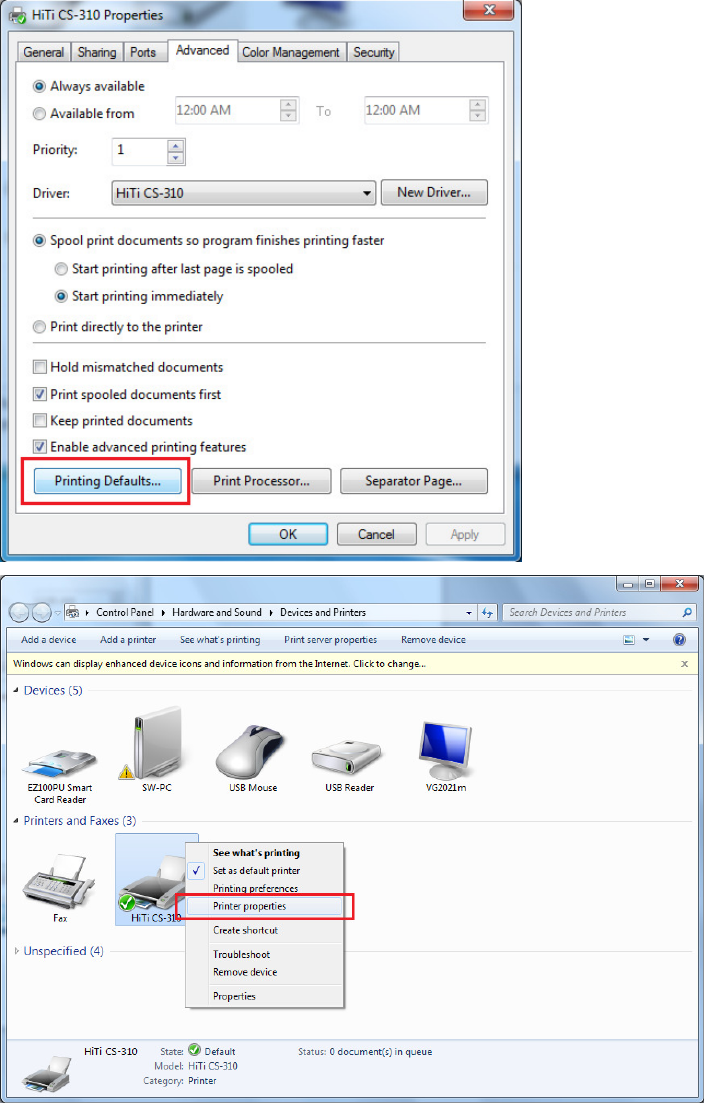This screenshot has height=1103, width=704.
Task: Choose Printer properties from context menu
Action: (264, 906)
